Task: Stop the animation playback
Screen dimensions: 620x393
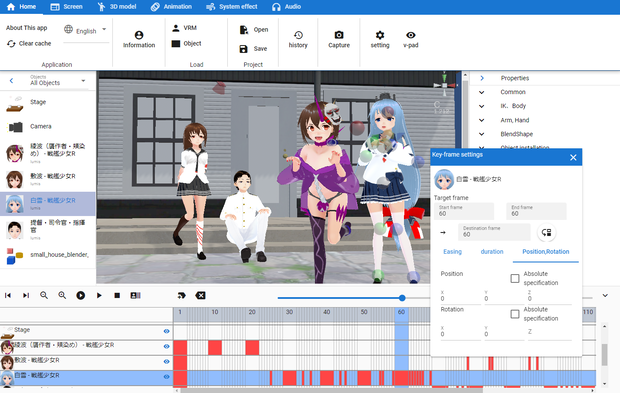Action: click(x=117, y=295)
